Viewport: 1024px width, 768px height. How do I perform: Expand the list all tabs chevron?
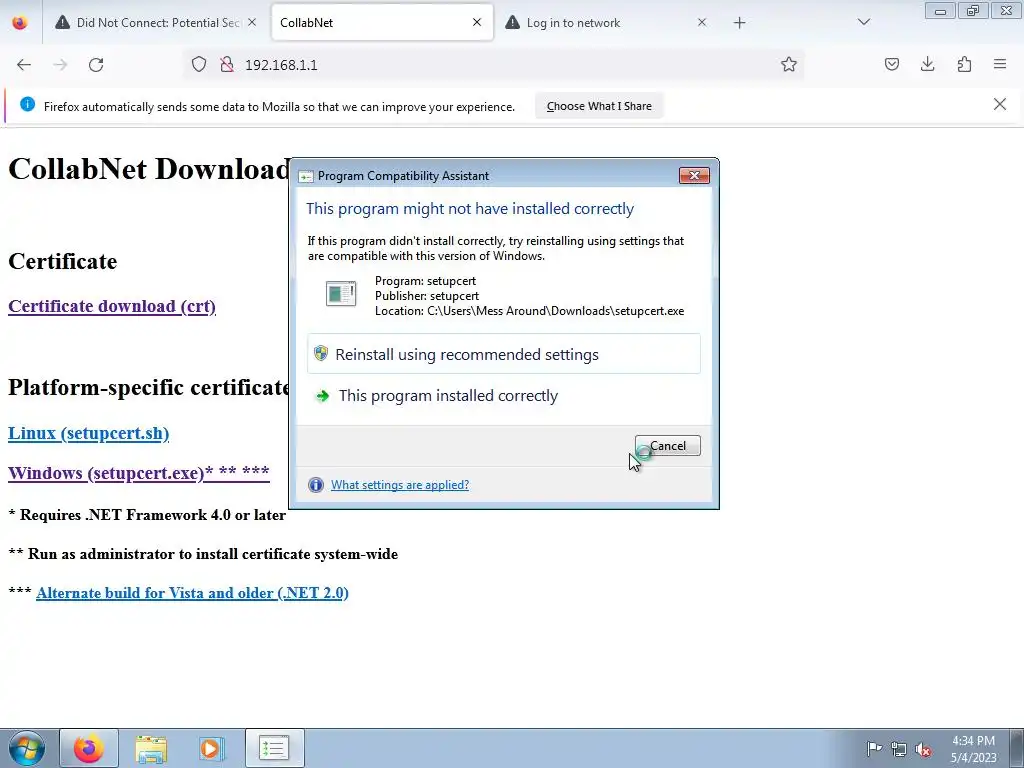pos(863,22)
